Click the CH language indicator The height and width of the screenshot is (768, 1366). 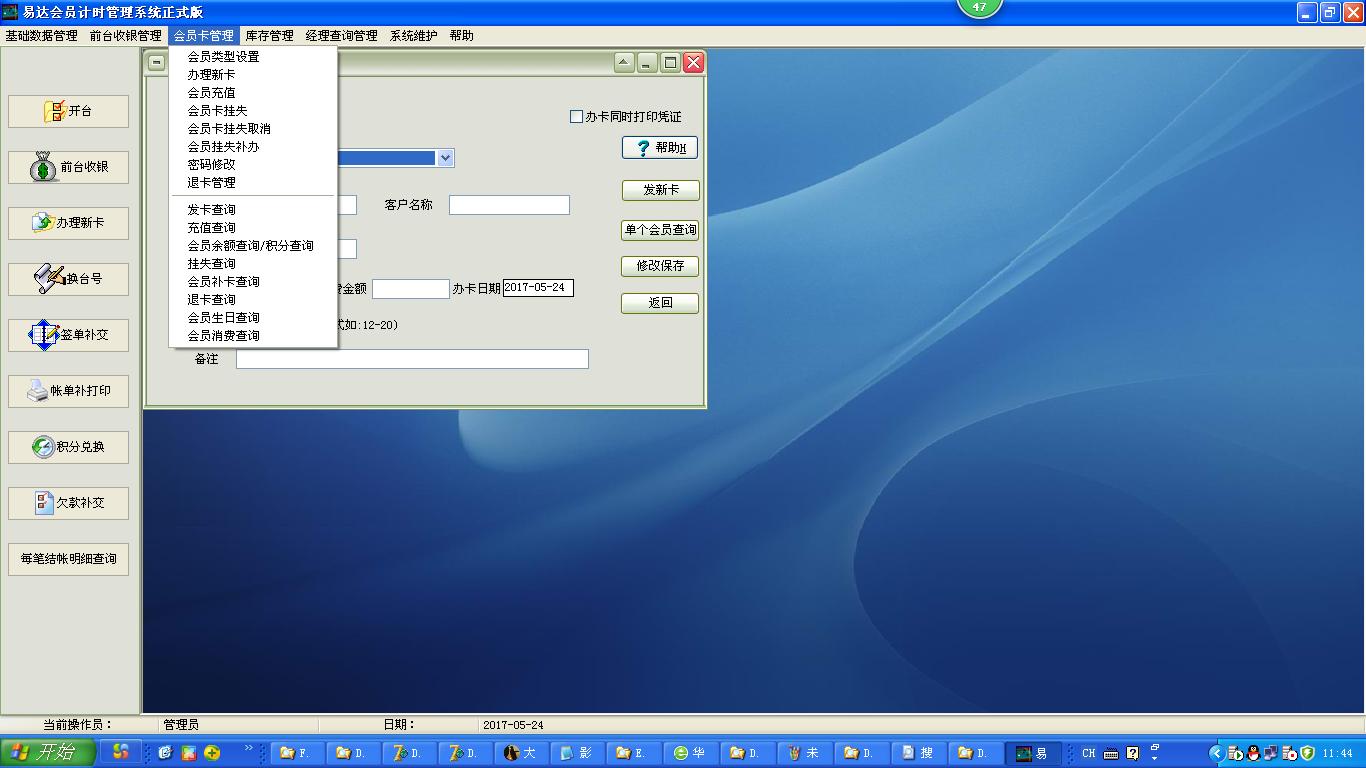point(1088,753)
